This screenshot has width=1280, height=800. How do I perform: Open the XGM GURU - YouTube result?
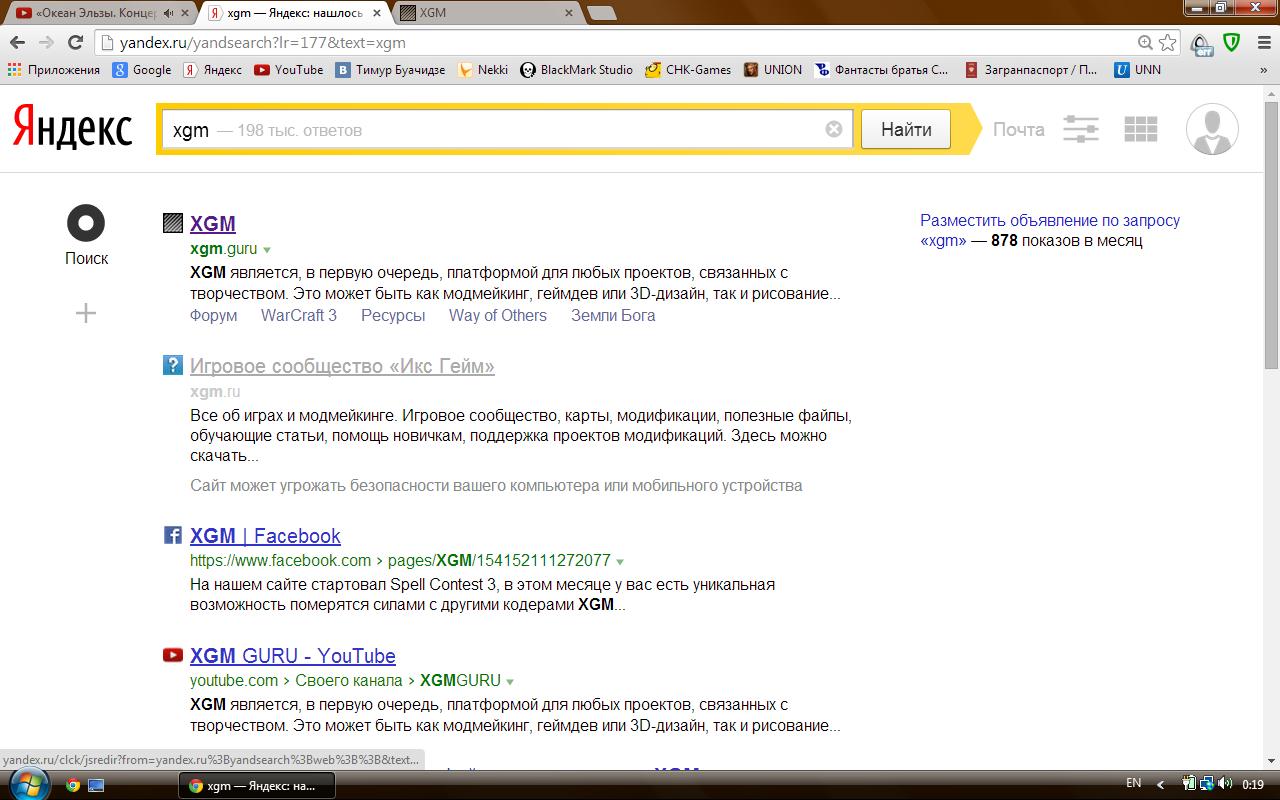(293, 656)
